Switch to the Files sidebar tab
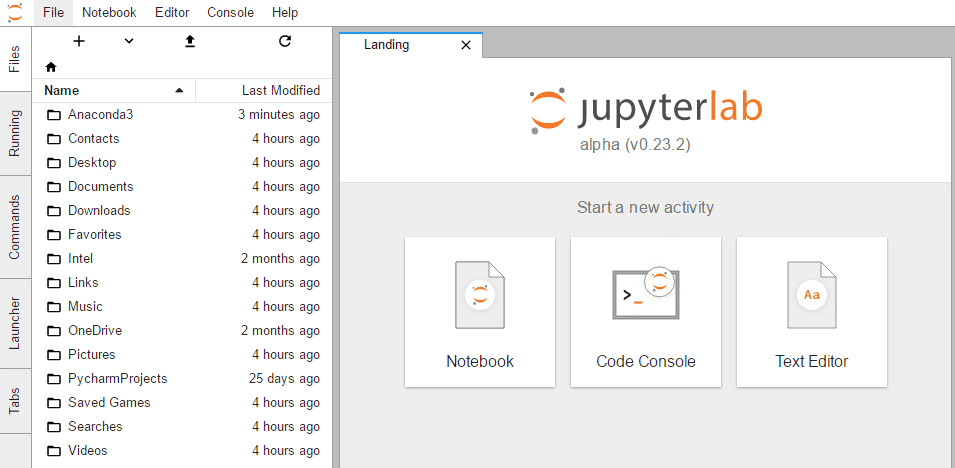 [15, 59]
